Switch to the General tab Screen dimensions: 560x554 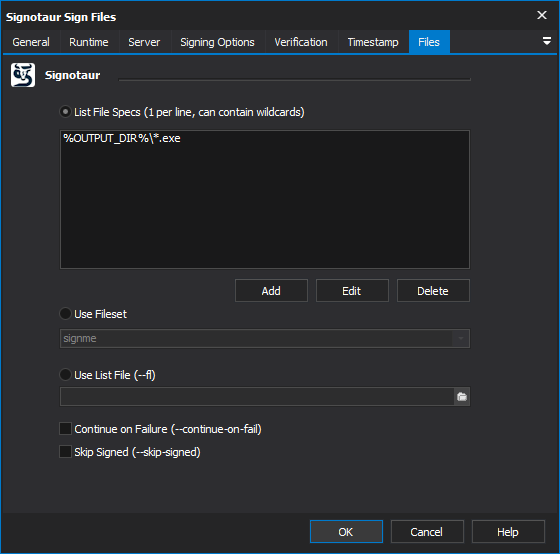[31, 42]
